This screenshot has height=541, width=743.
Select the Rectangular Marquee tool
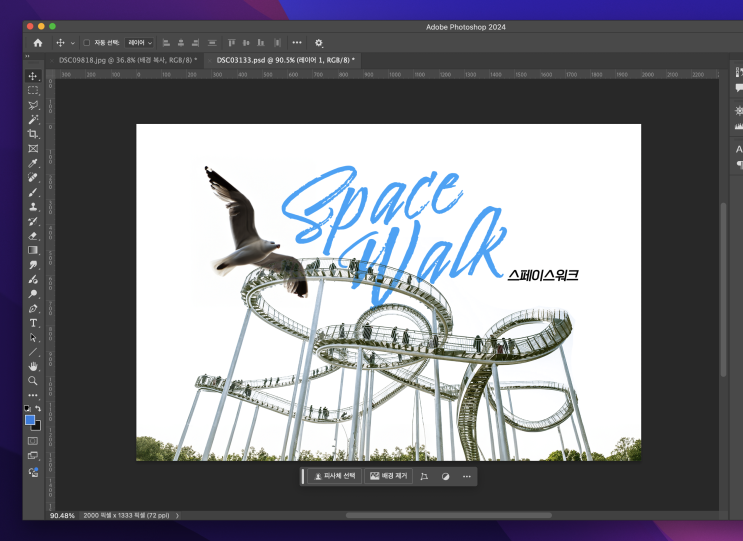click(x=33, y=90)
